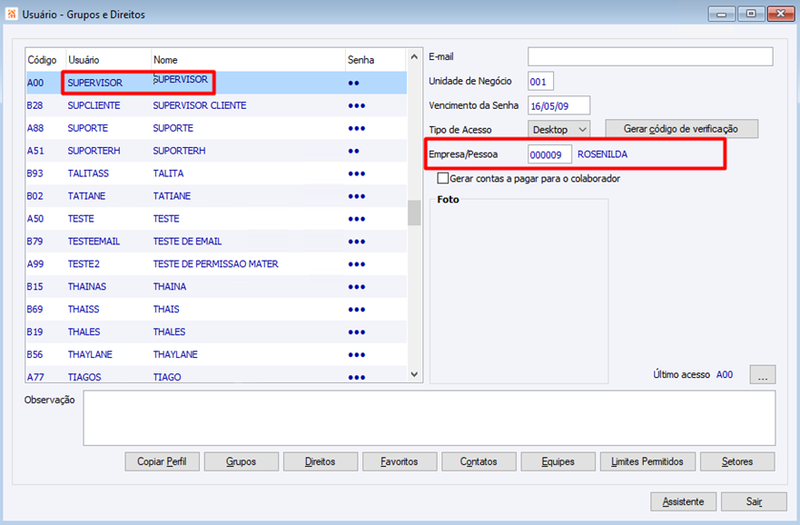Click name 'TESTE DE EMAIL'
This screenshot has height=525, width=800.
point(187,241)
